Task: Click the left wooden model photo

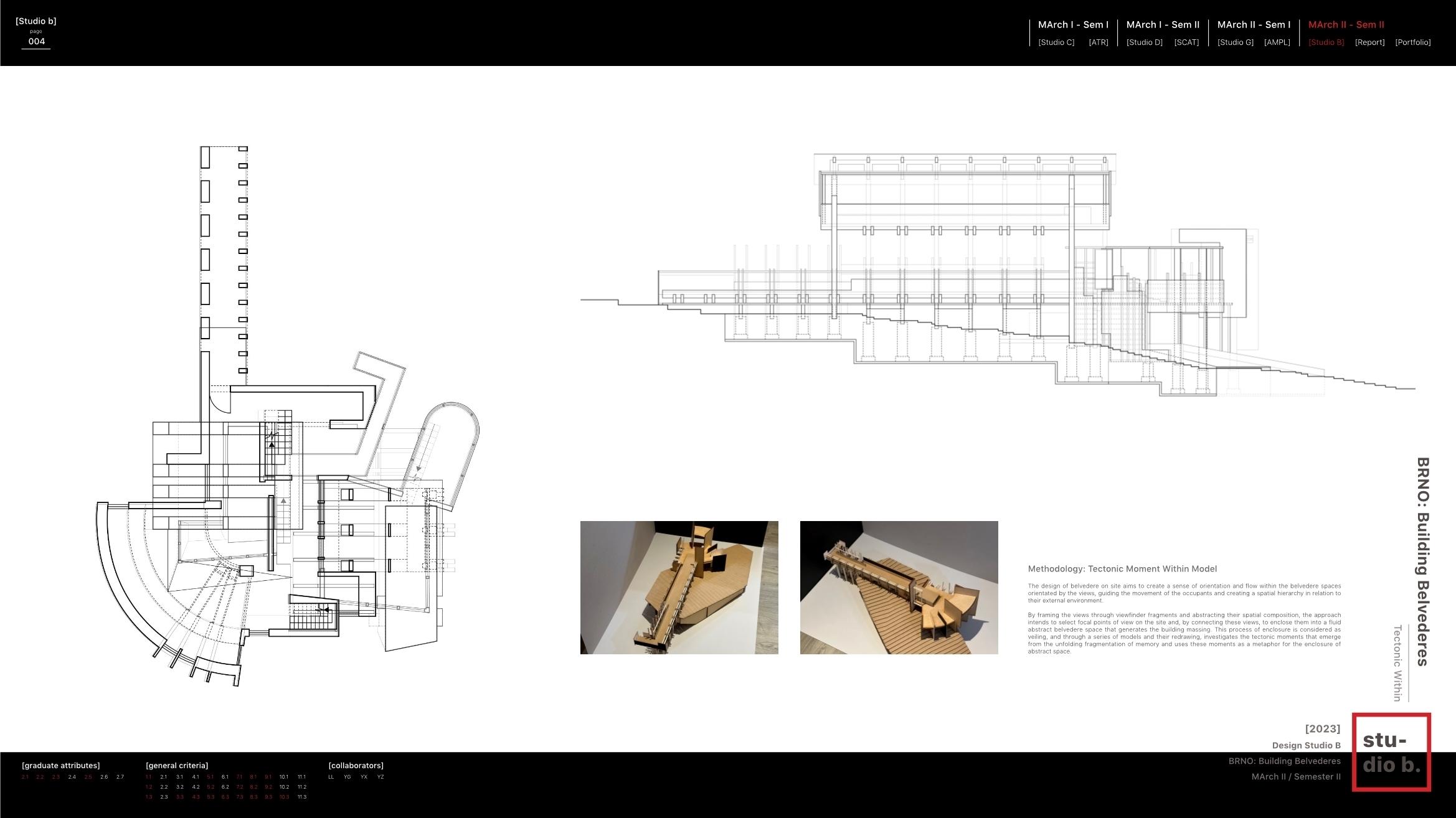Action: [679, 588]
